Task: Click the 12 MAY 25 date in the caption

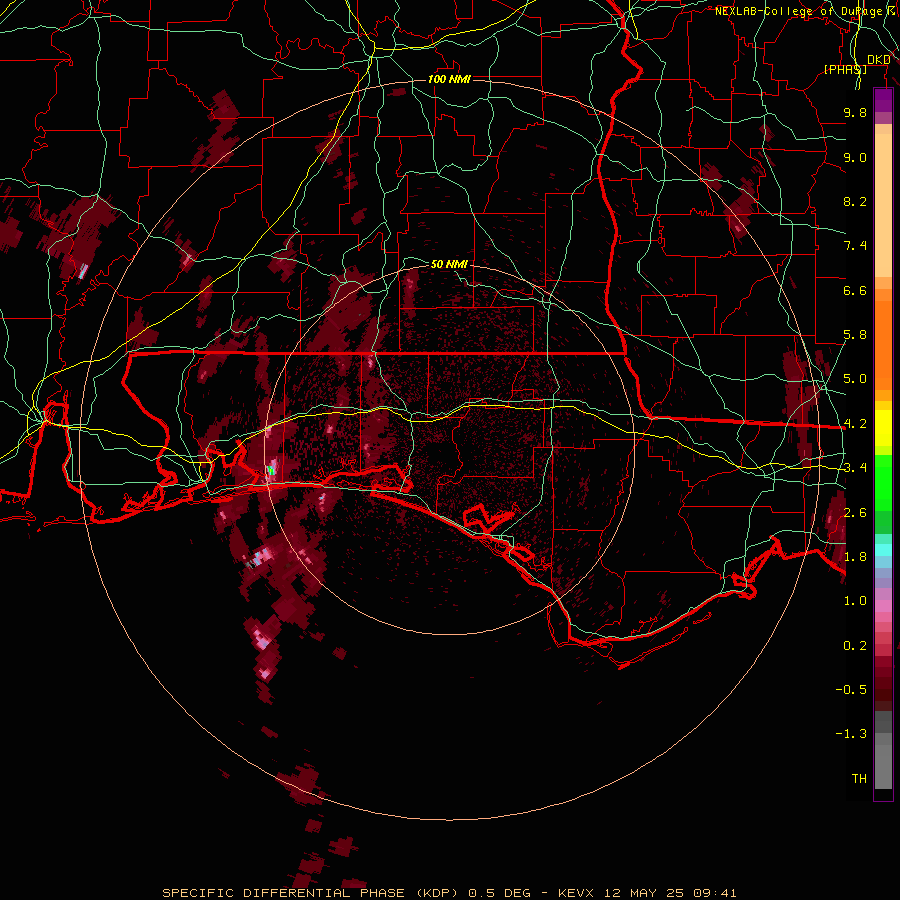Action: (646, 893)
